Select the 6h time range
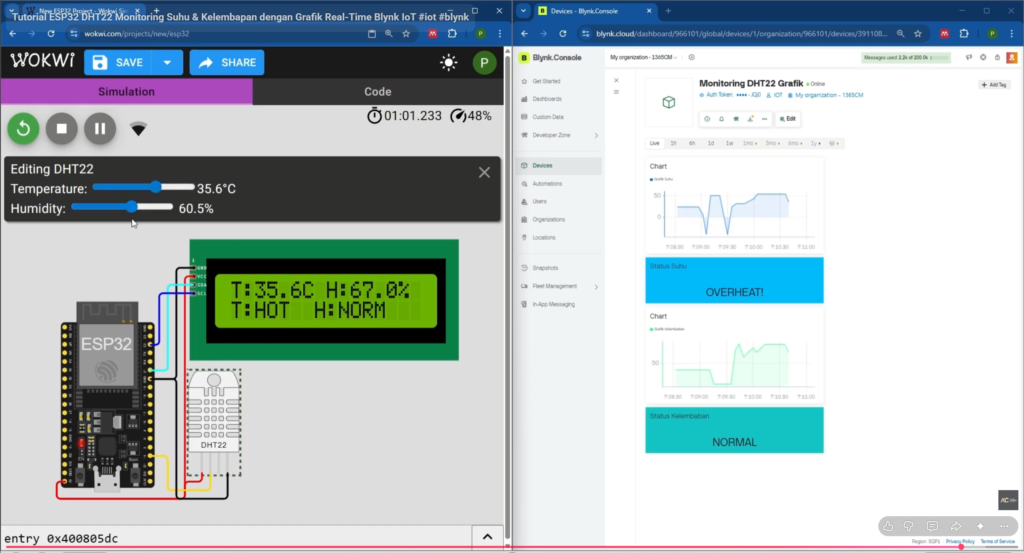The image size is (1024, 553). click(692, 143)
